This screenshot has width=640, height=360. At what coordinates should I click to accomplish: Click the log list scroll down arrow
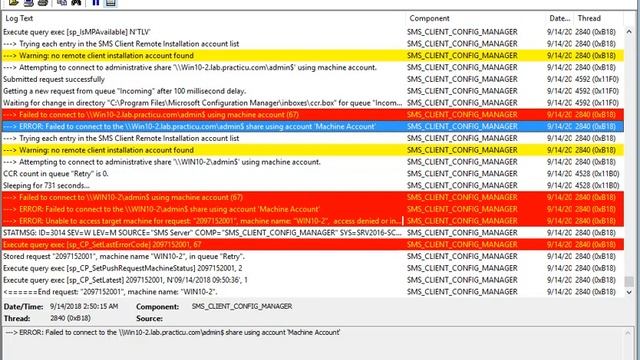[x=629, y=292]
